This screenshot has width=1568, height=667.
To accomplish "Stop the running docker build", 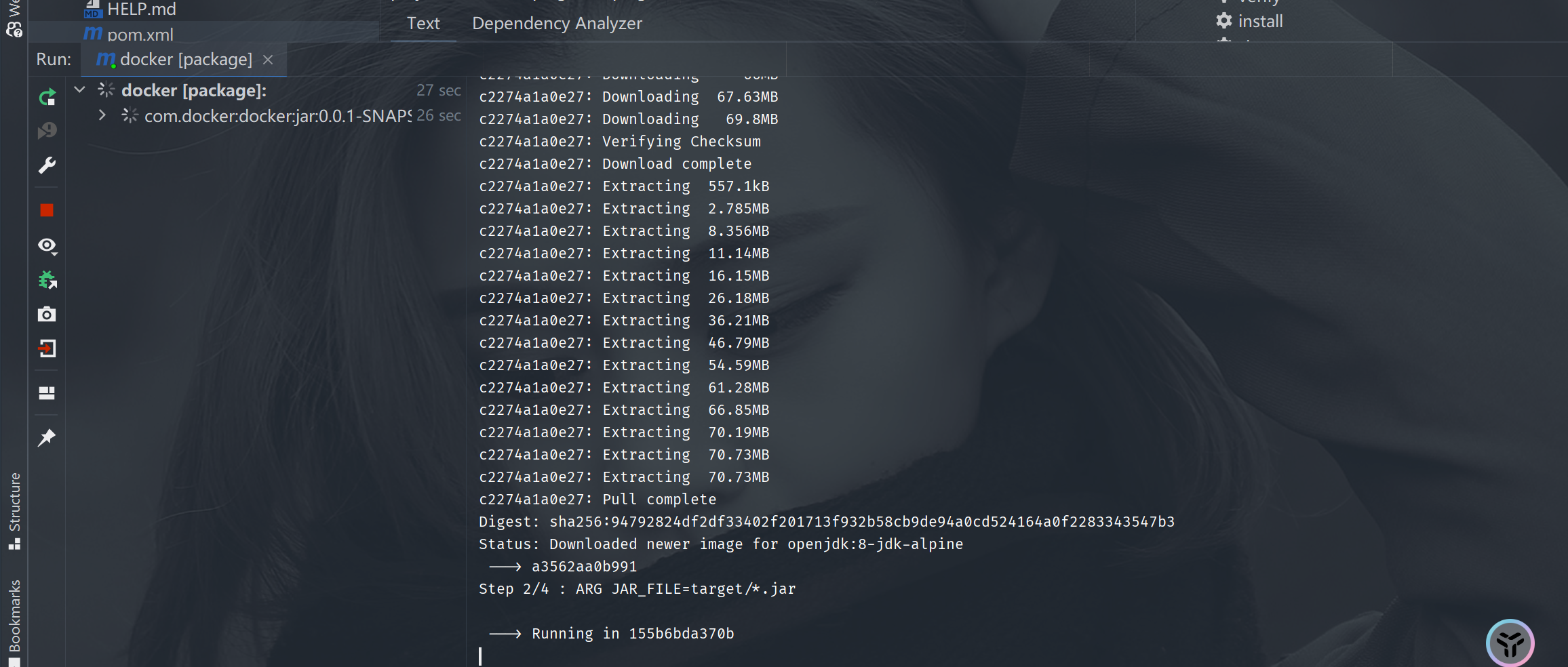I will click(x=47, y=210).
